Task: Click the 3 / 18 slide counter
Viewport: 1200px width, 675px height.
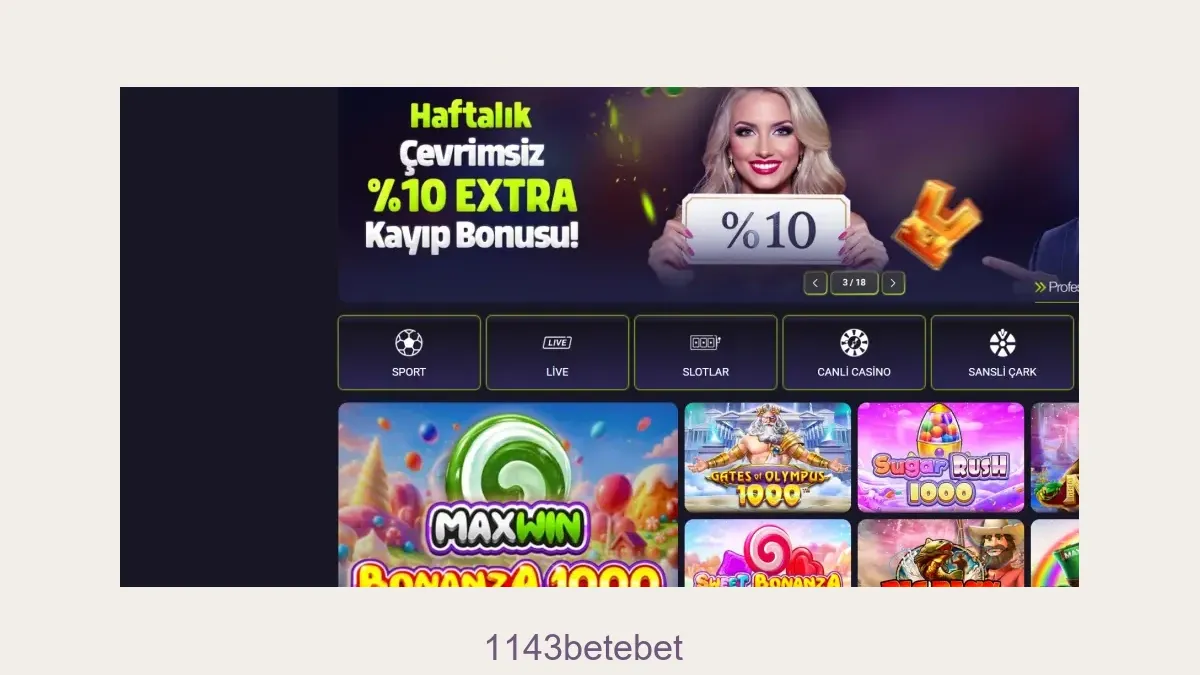Action: tap(854, 283)
